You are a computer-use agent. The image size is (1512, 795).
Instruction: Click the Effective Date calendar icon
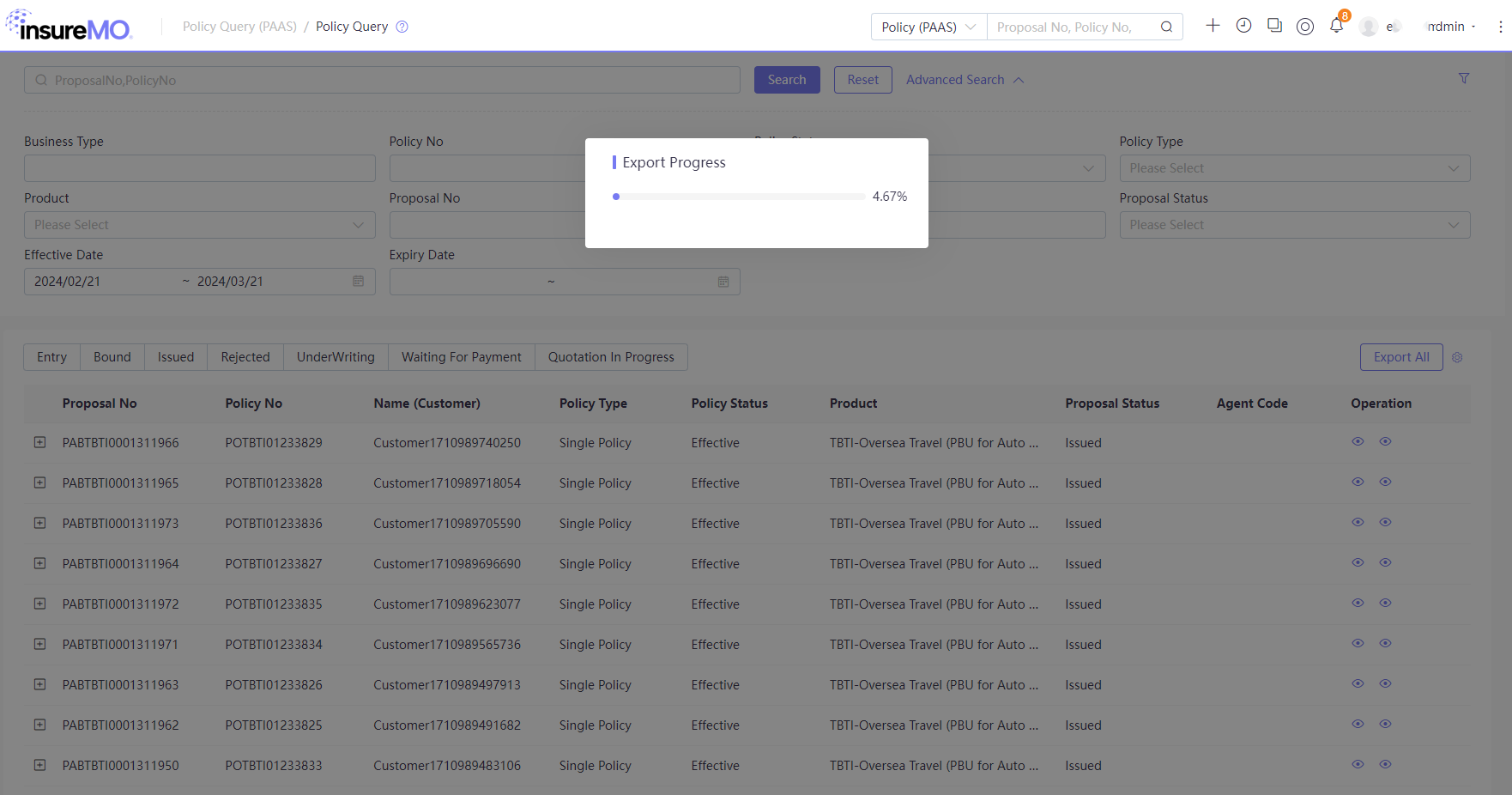[x=358, y=282]
